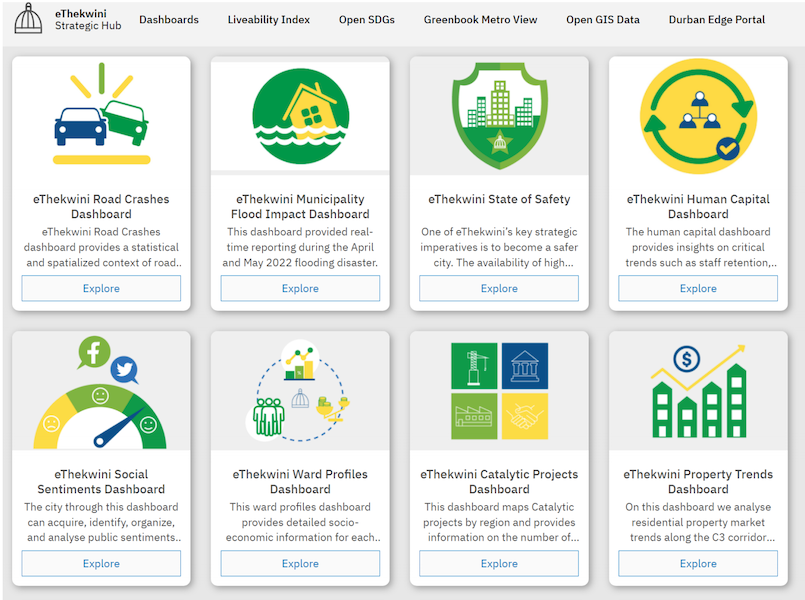Image resolution: width=805 pixels, height=600 pixels.
Task: Click the road crashes car collision icon
Action: click(x=102, y=113)
